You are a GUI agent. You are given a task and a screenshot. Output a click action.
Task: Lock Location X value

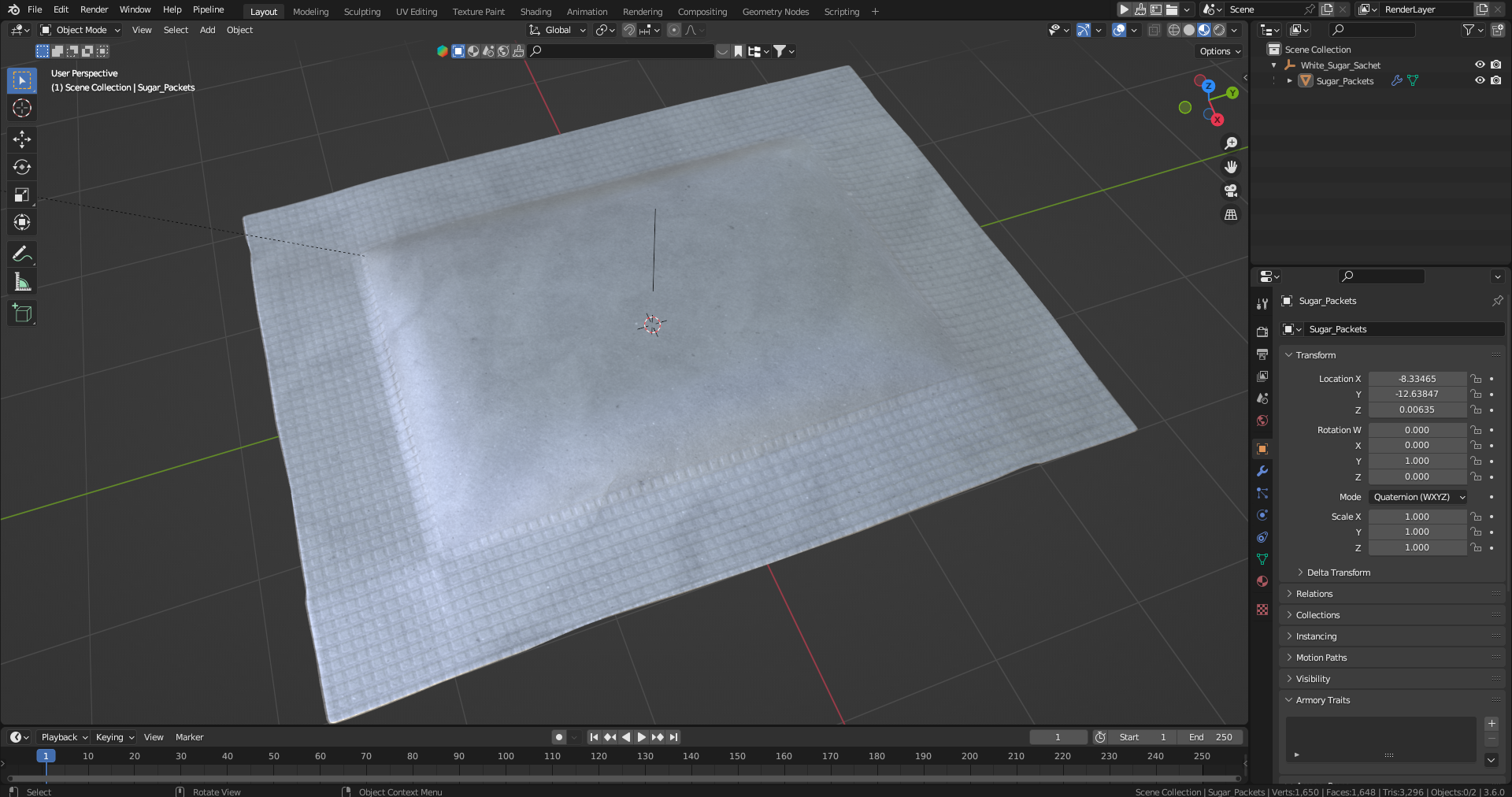1476,379
